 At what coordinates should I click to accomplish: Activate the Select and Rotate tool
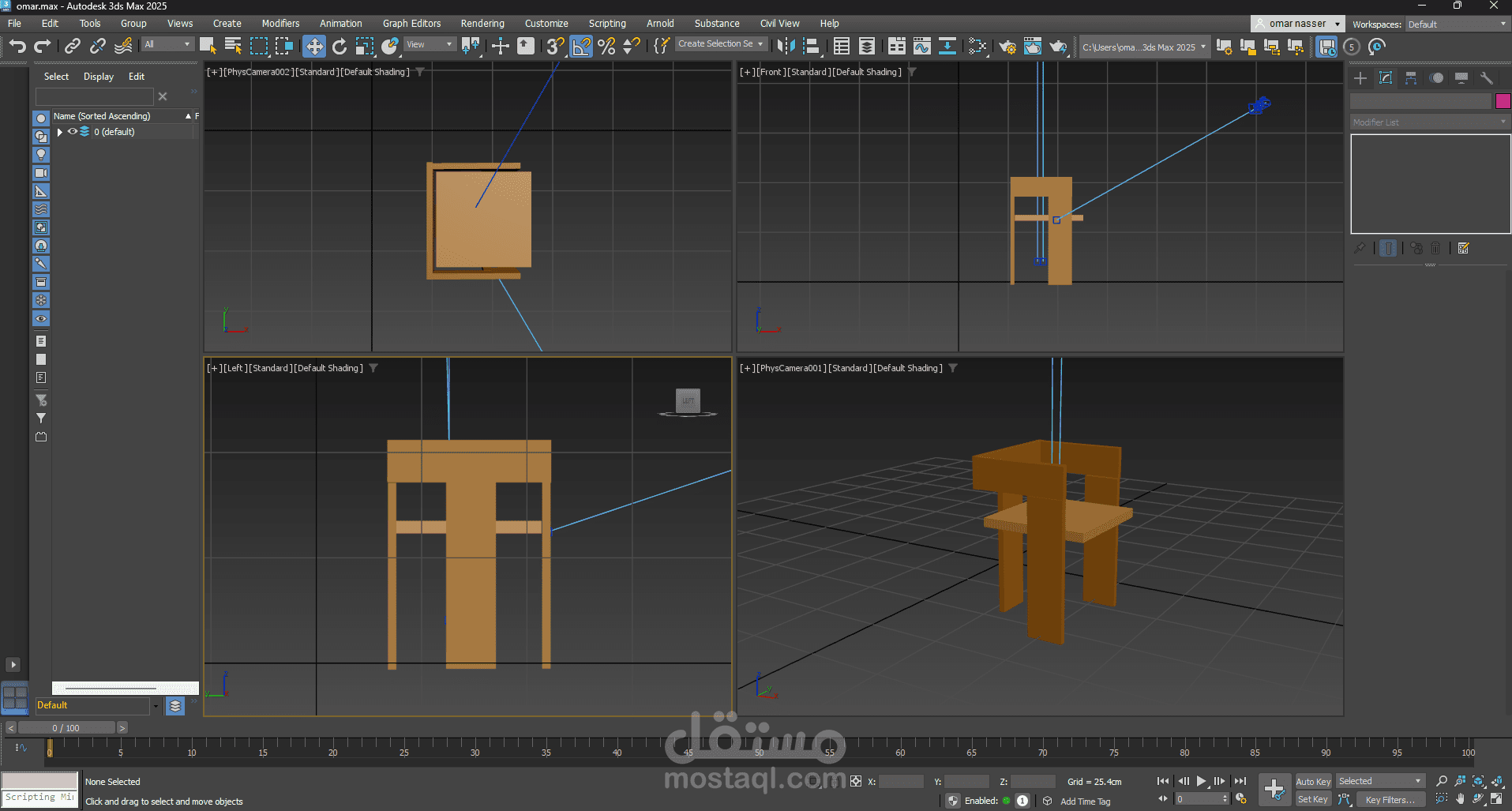point(340,46)
